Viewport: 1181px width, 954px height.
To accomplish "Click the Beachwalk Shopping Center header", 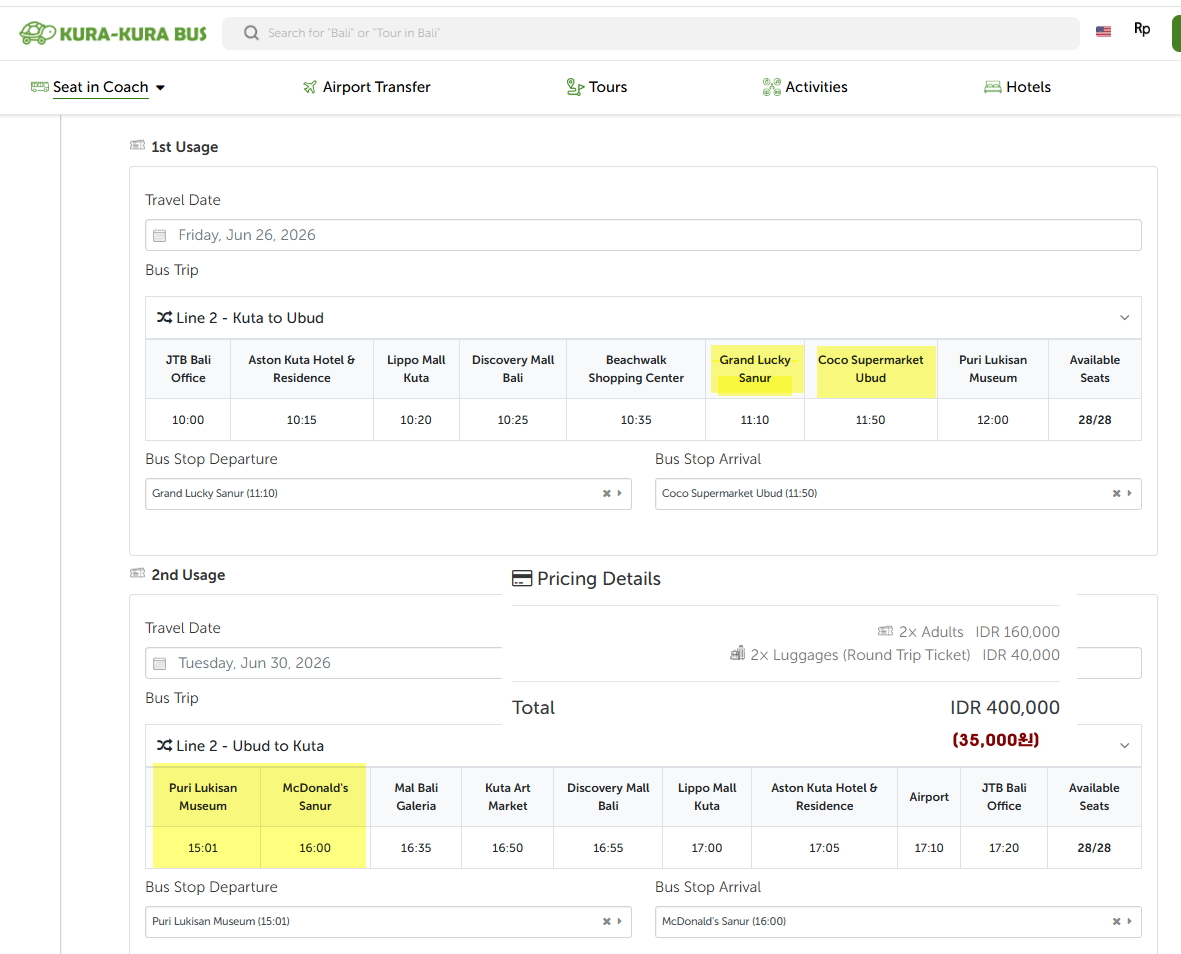I will point(636,369).
